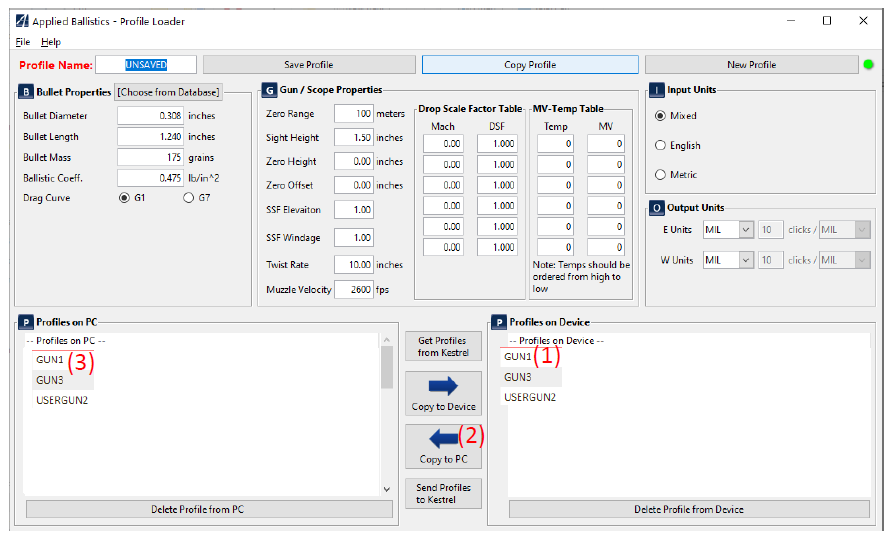This screenshot has width=892, height=541.
Task: Click Copy Profile button
Action: (x=530, y=65)
